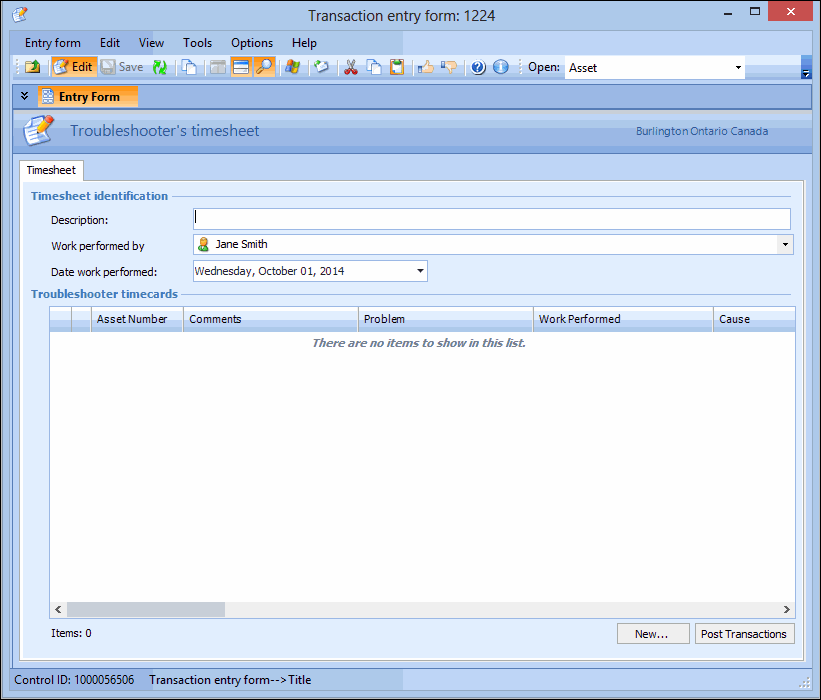Click the magnifying glass search icon
This screenshot has width=821, height=700.
point(264,68)
